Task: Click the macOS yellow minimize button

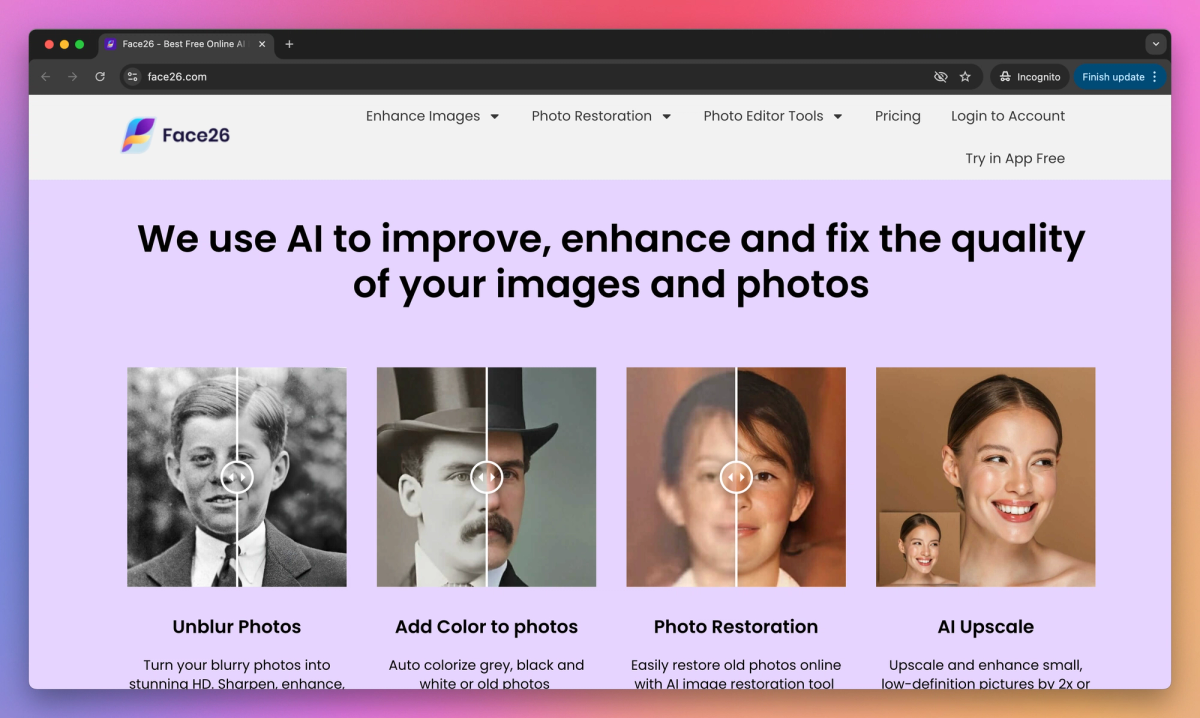Action: coord(64,44)
